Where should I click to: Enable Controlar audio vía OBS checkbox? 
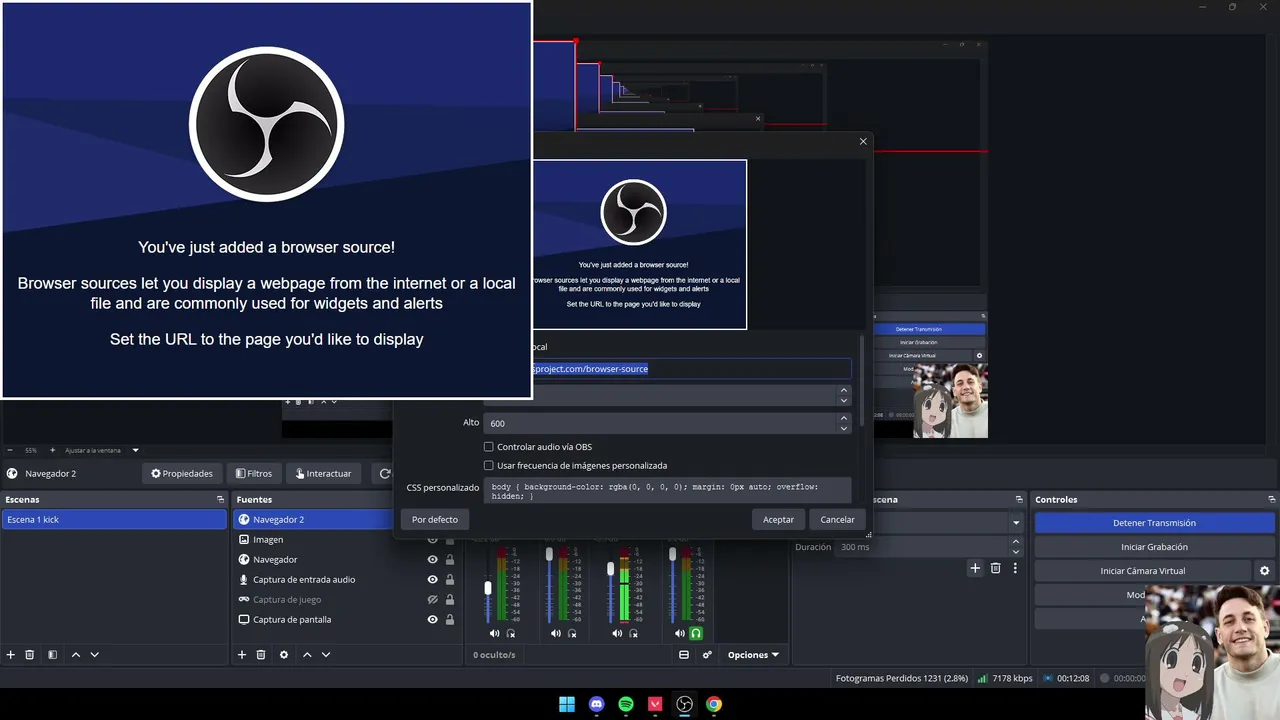tap(489, 447)
